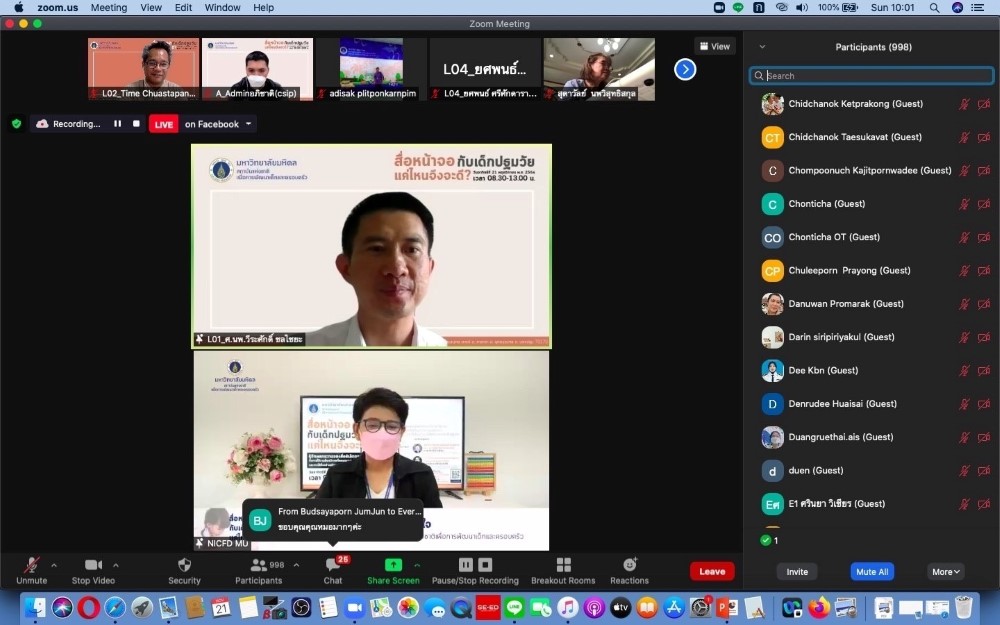Open the Window menu in menu bar

(x=222, y=7)
